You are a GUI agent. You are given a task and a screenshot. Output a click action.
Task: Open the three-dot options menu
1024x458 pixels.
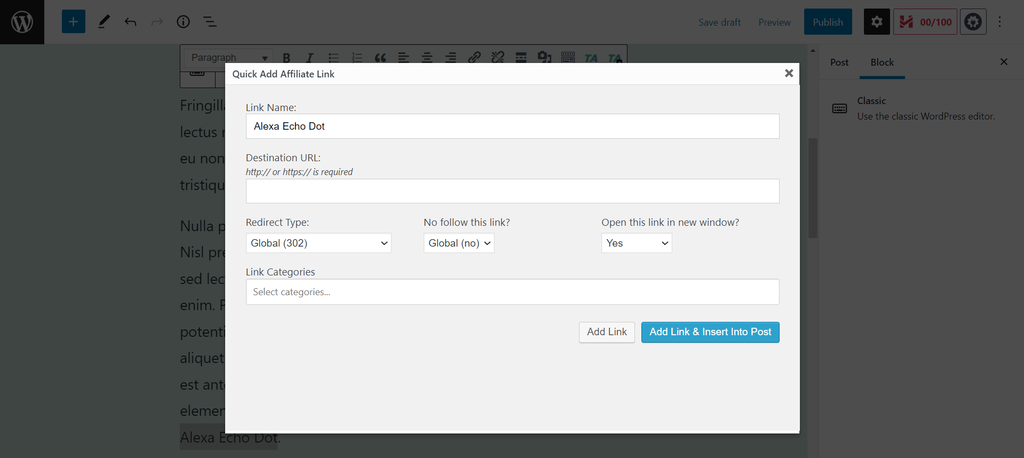pyautogui.click(x=1000, y=21)
